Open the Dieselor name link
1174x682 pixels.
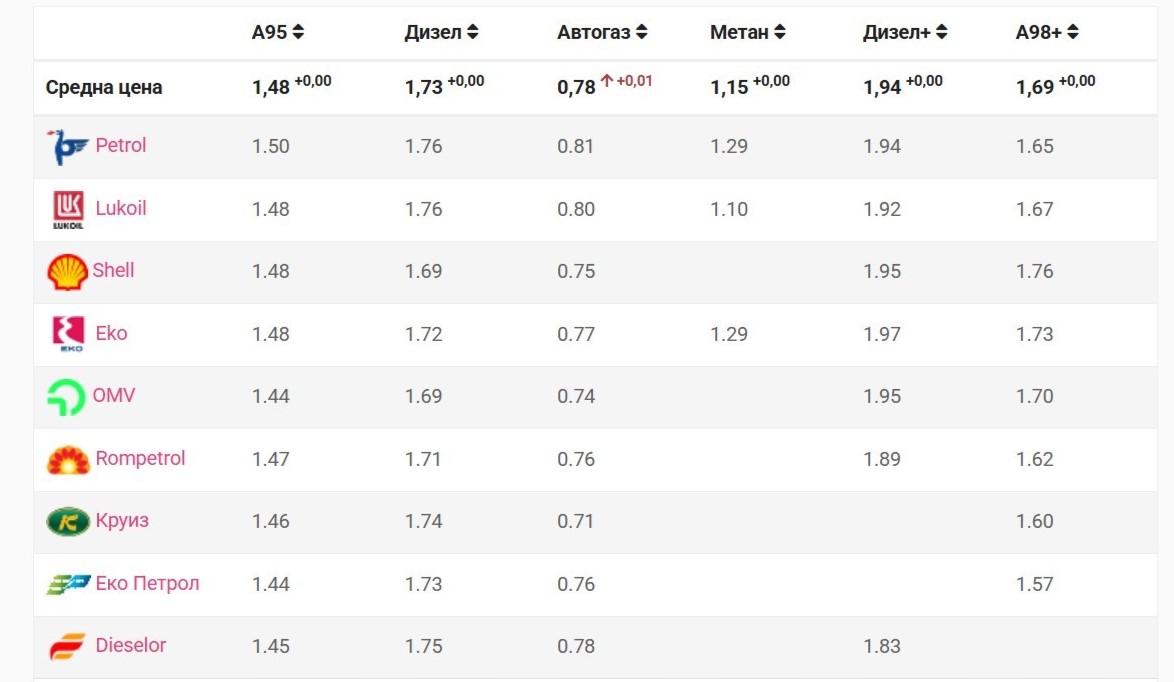click(130, 645)
